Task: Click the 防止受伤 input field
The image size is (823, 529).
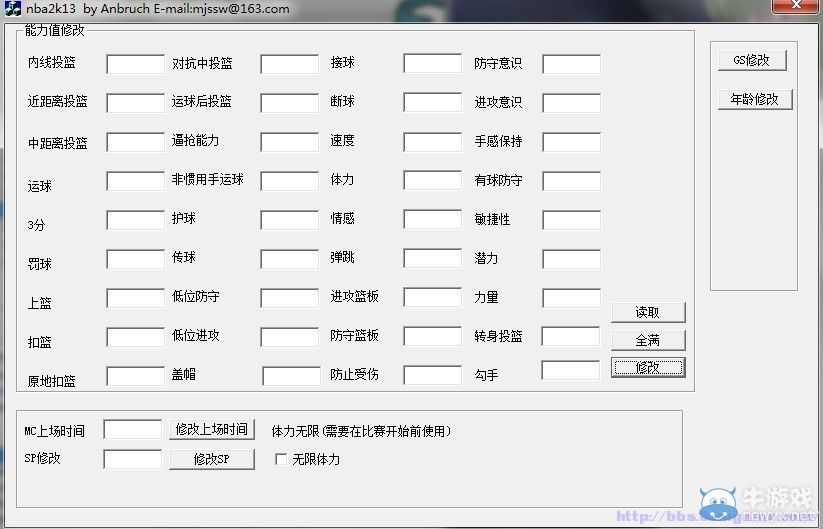Action: coord(432,375)
